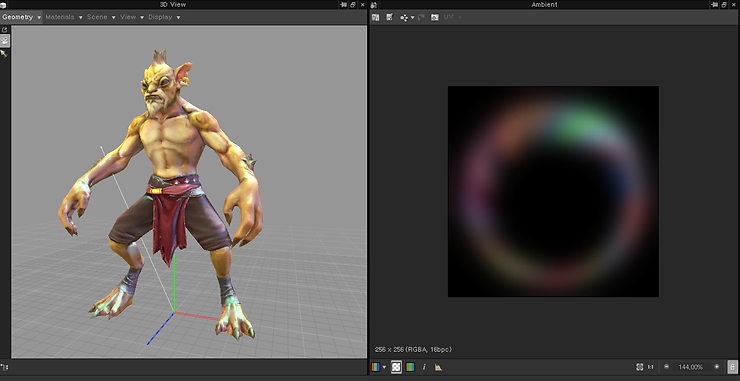Toggle the alpha checkerboard display
The image size is (740, 381).
pos(396,367)
